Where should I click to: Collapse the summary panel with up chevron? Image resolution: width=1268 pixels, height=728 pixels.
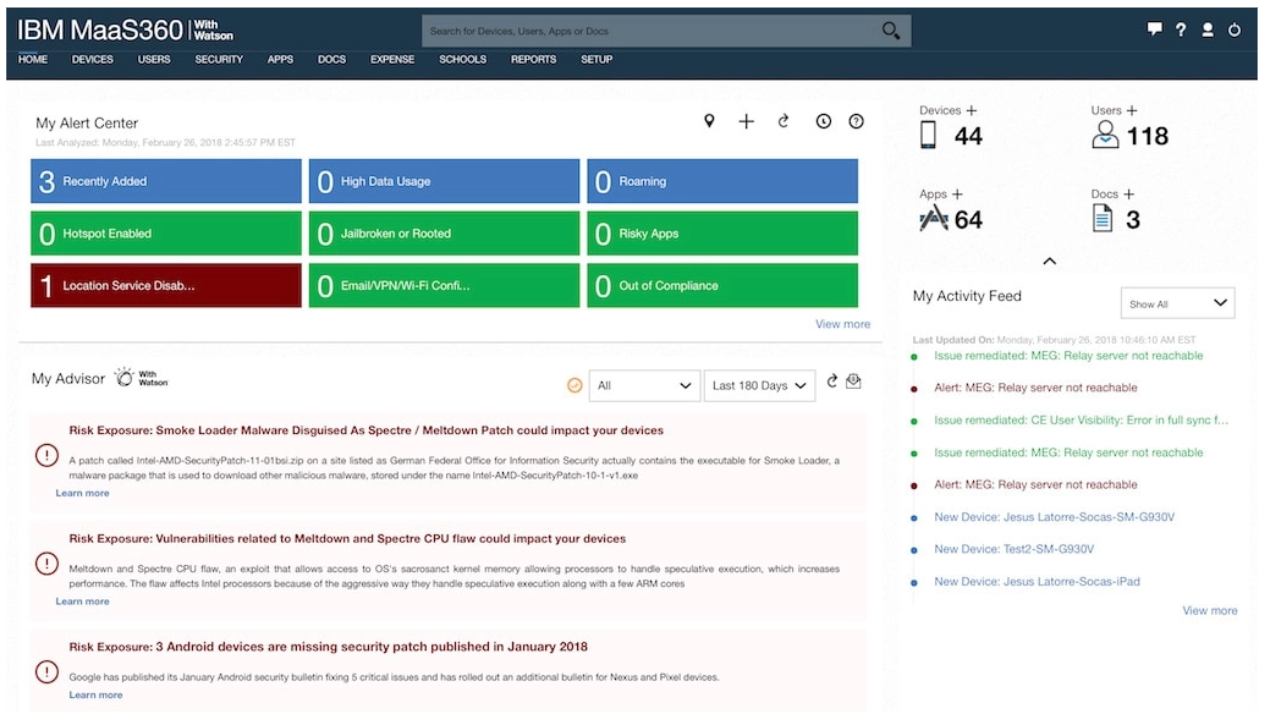(1049, 261)
